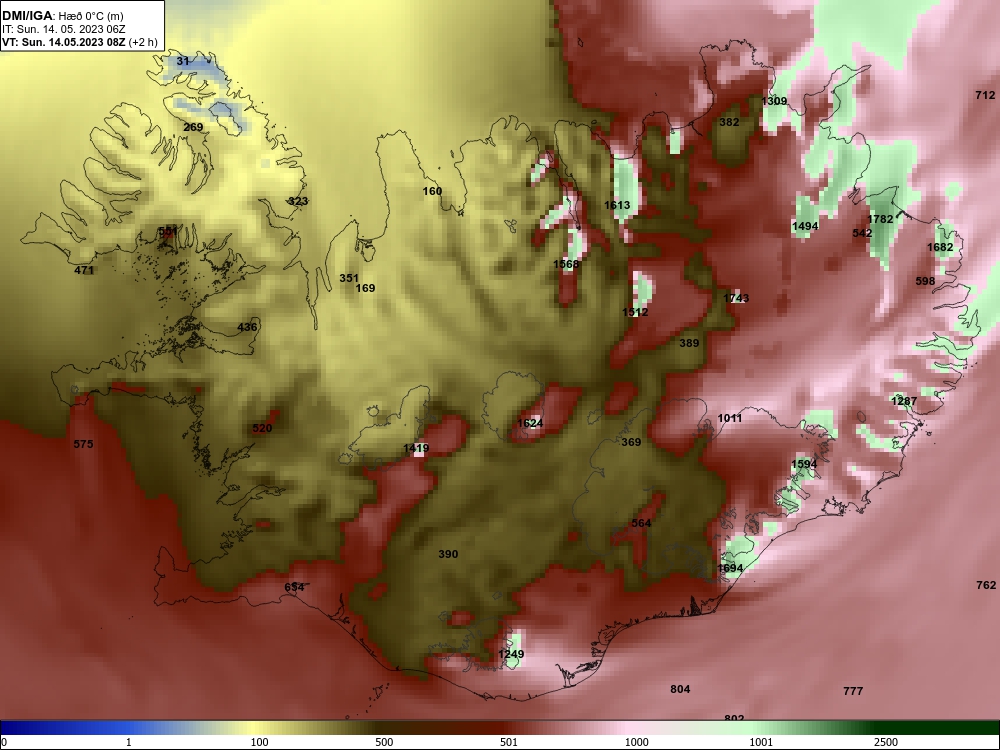1000x750 pixels.
Task: Click the 1309 value label
Action: [774, 101]
